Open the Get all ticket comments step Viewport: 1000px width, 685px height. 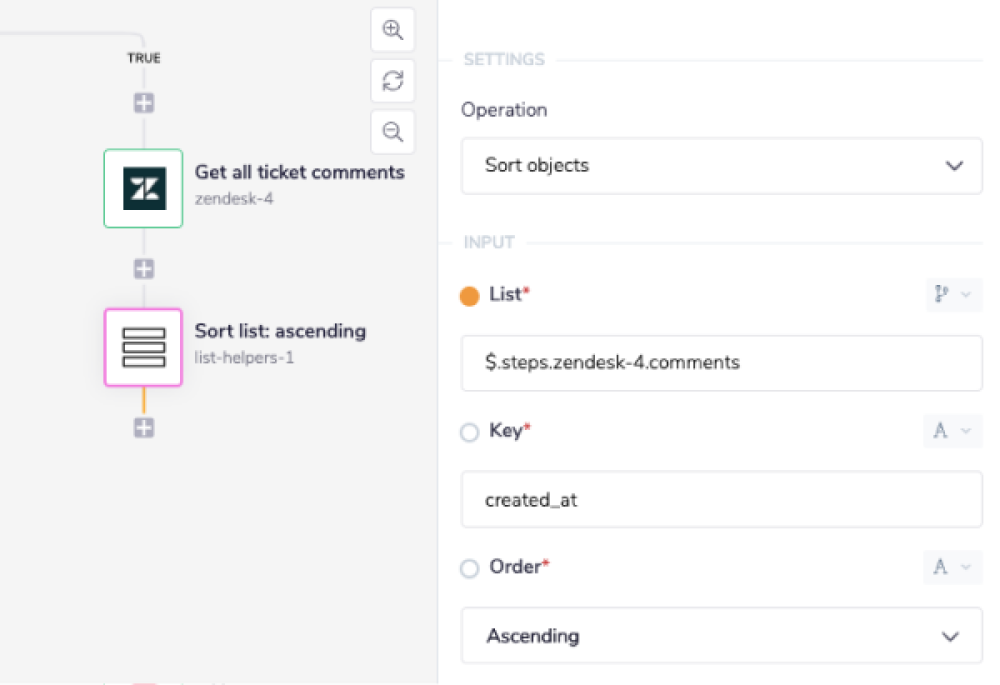click(299, 172)
